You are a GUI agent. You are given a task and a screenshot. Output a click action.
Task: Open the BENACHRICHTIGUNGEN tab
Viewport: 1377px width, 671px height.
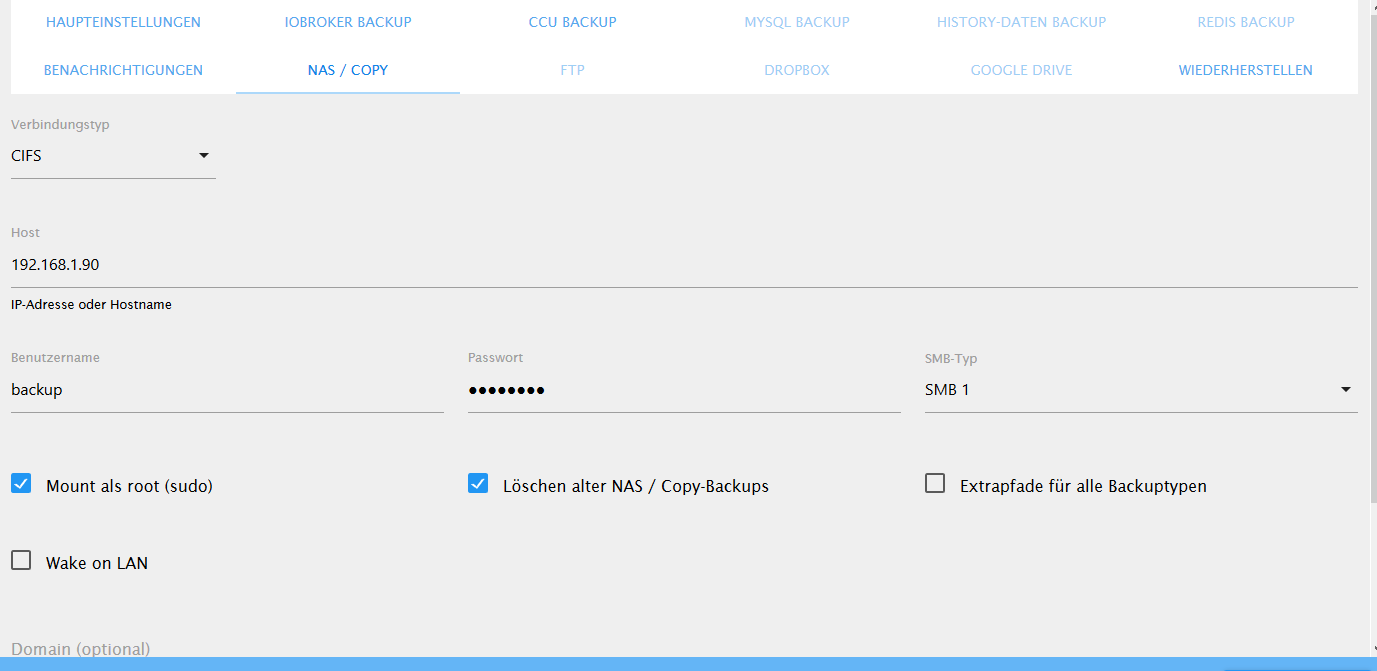click(122, 70)
